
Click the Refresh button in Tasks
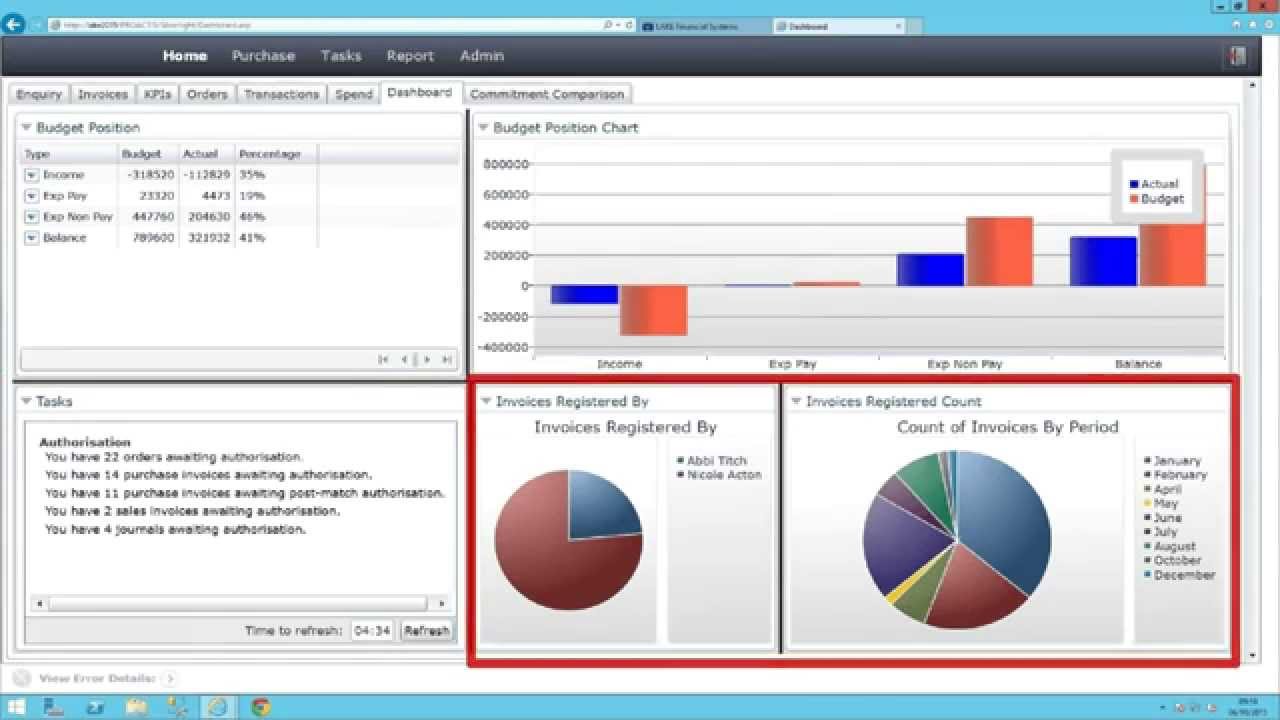pyautogui.click(x=426, y=631)
